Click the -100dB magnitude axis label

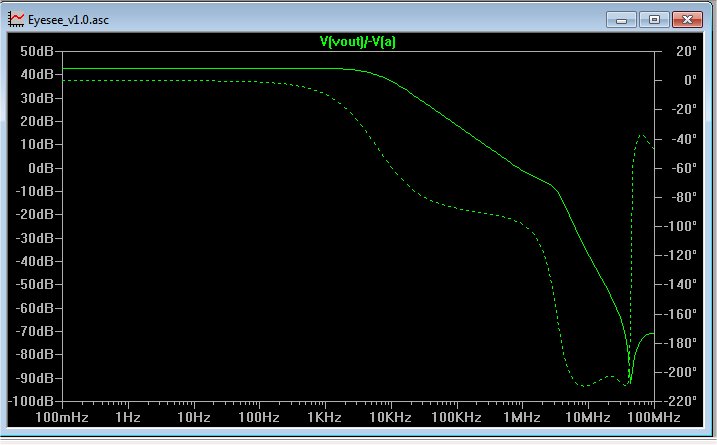[x=32, y=401]
